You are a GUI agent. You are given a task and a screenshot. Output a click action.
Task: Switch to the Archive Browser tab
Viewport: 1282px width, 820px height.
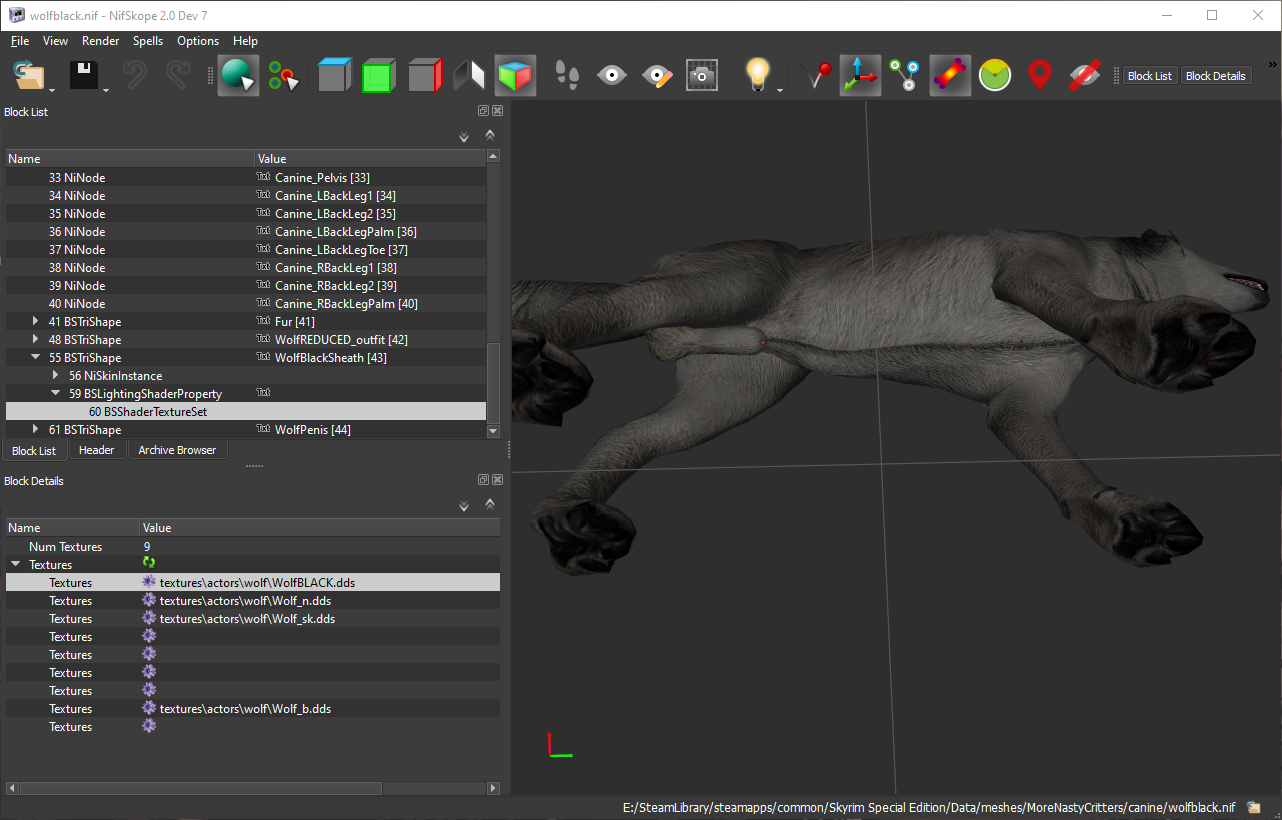pos(177,450)
